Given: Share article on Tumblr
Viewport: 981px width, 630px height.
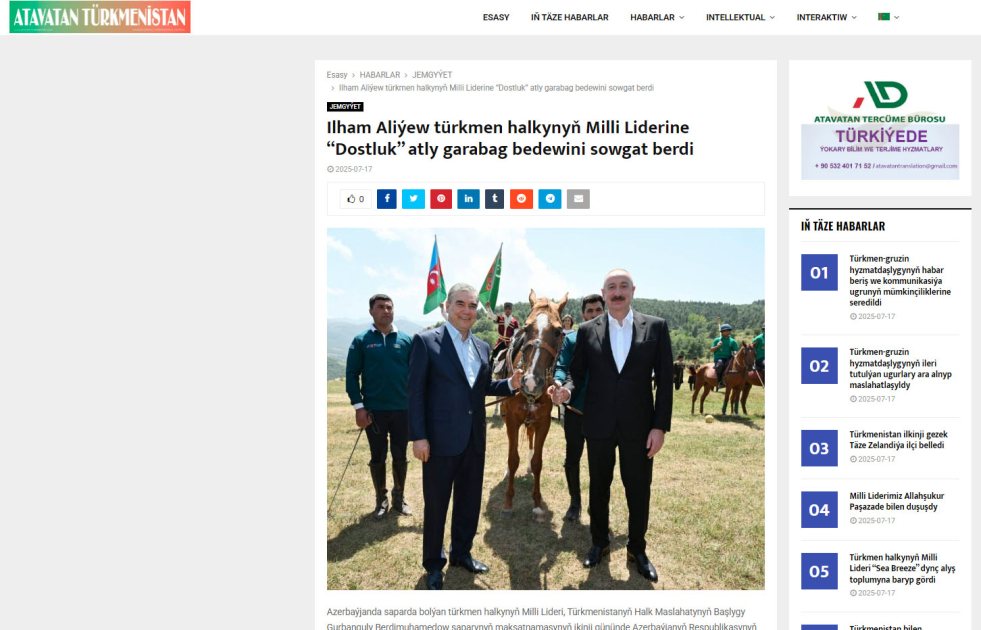Looking at the screenshot, I should click(494, 199).
